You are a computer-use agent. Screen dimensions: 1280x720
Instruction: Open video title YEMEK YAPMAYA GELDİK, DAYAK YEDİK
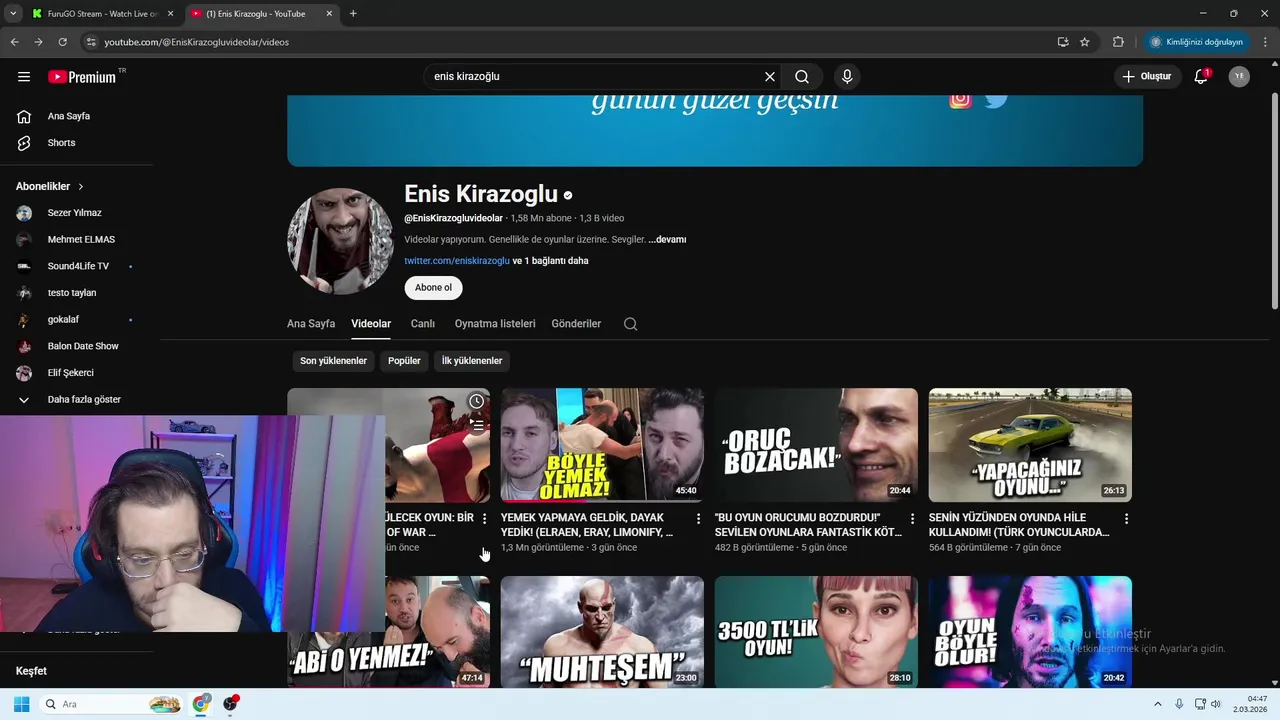tap(588, 525)
